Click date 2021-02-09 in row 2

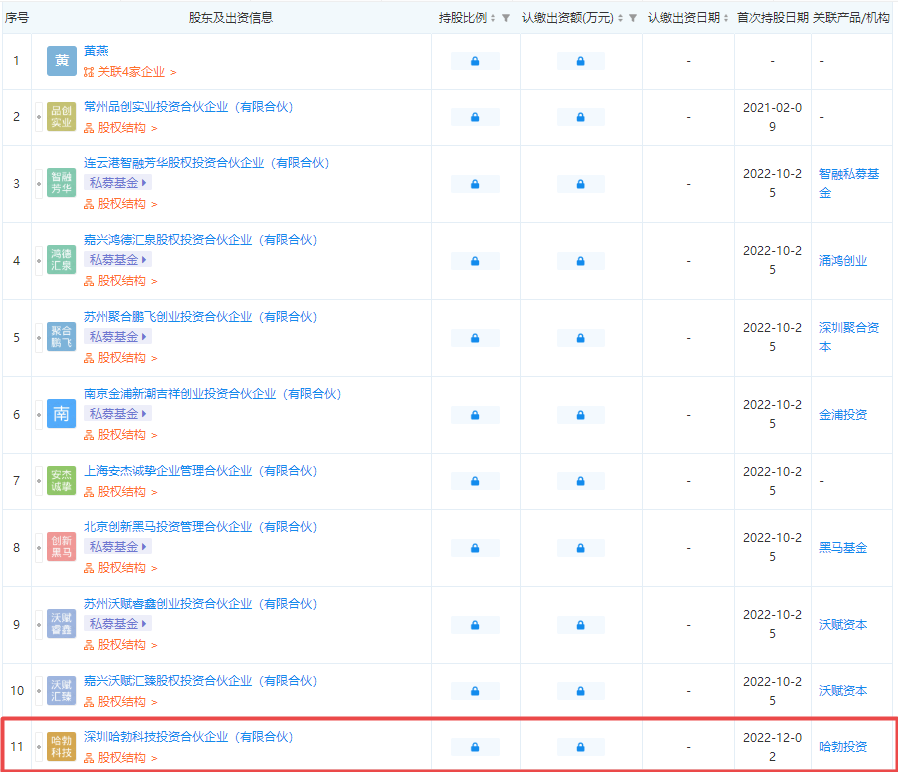(773, 117)
